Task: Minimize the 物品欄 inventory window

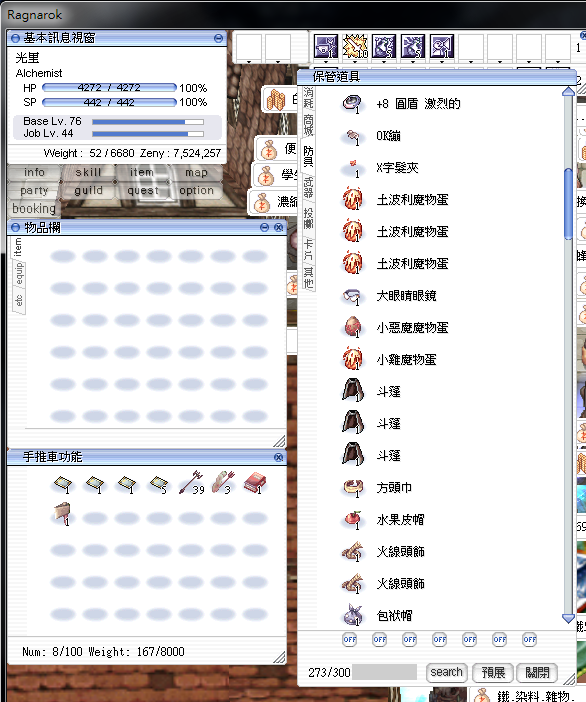Action: 265,227
